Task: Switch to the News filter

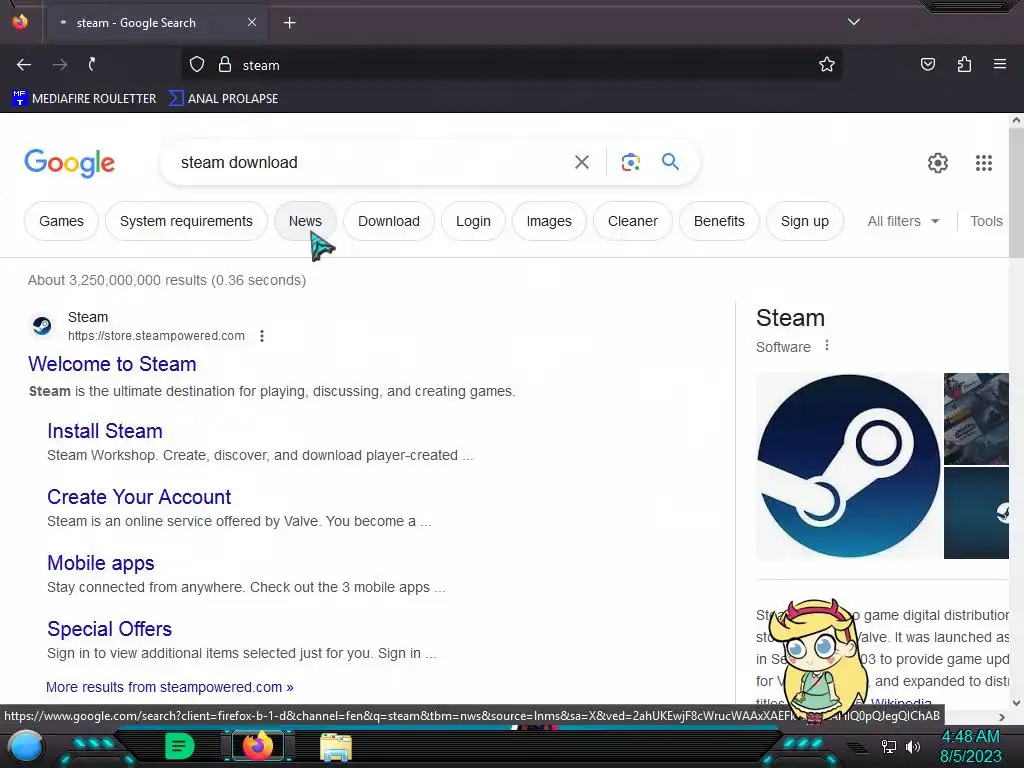Action: (x=305, y=221)
